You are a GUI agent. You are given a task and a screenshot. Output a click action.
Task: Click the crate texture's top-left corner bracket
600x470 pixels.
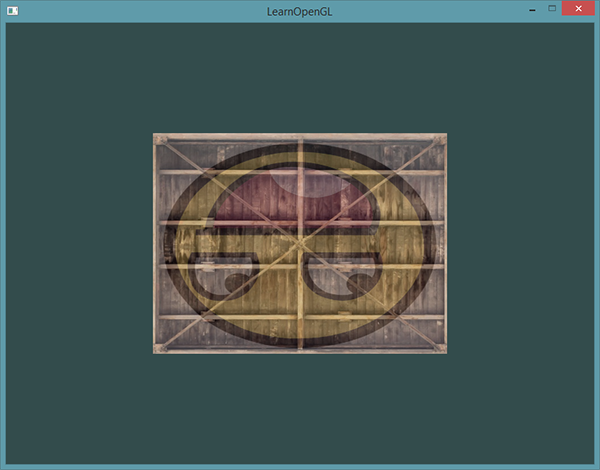pyautogui.click(x=159, y=140)
